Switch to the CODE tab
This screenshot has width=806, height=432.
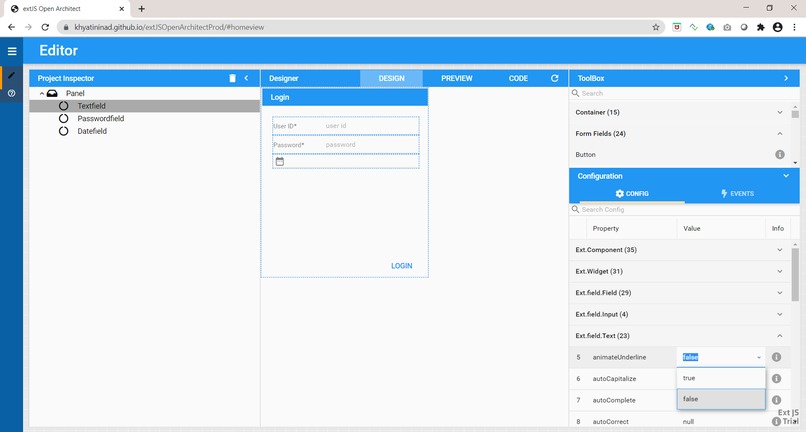(518, 78)
